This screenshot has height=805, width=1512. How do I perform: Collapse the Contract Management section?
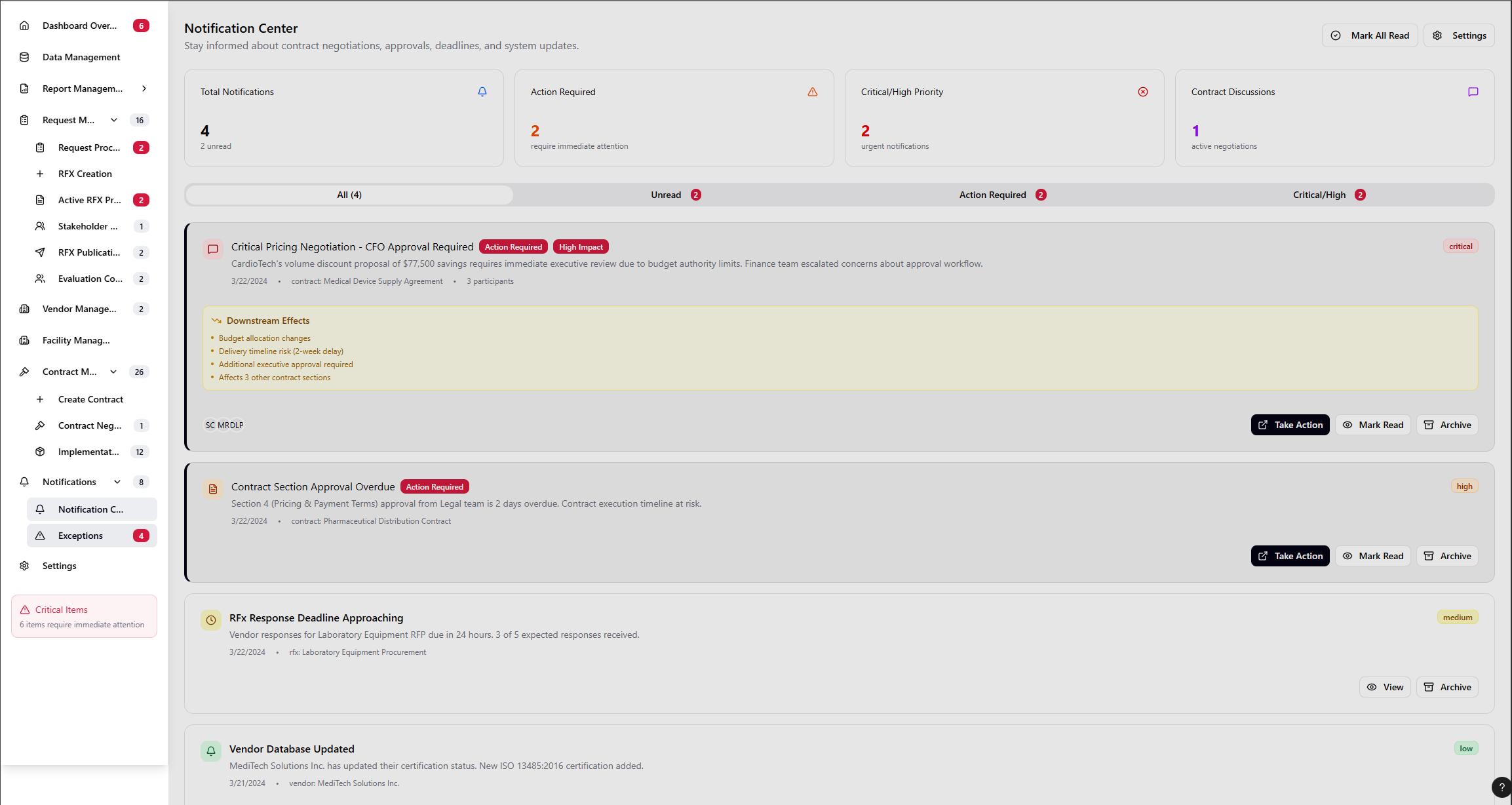(113, 372)
